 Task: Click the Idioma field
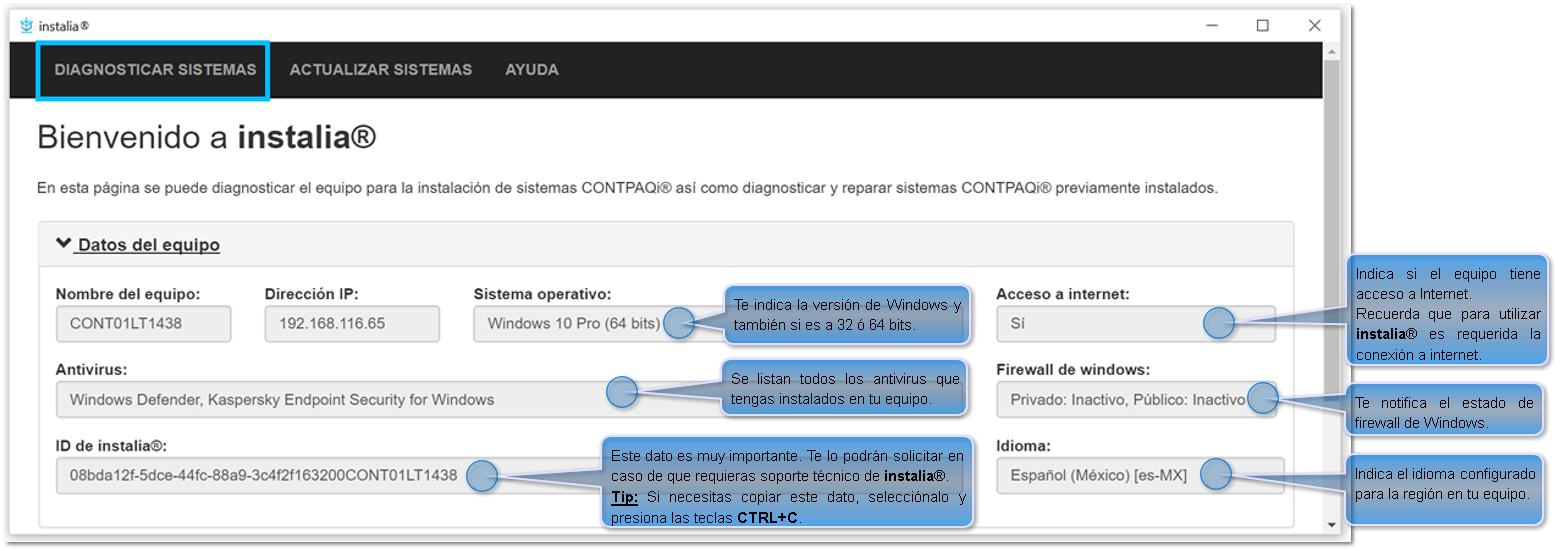(1140, 475)
